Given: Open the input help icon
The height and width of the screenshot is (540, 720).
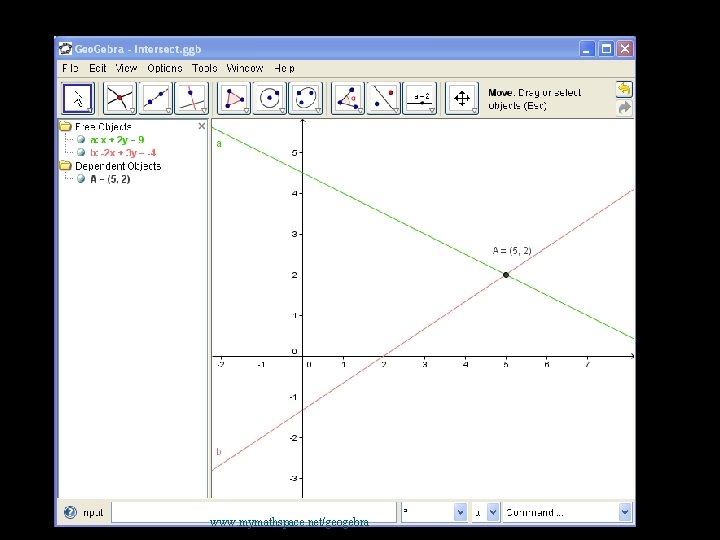Looking at the screenshot, I should click(x=70, y=512).
